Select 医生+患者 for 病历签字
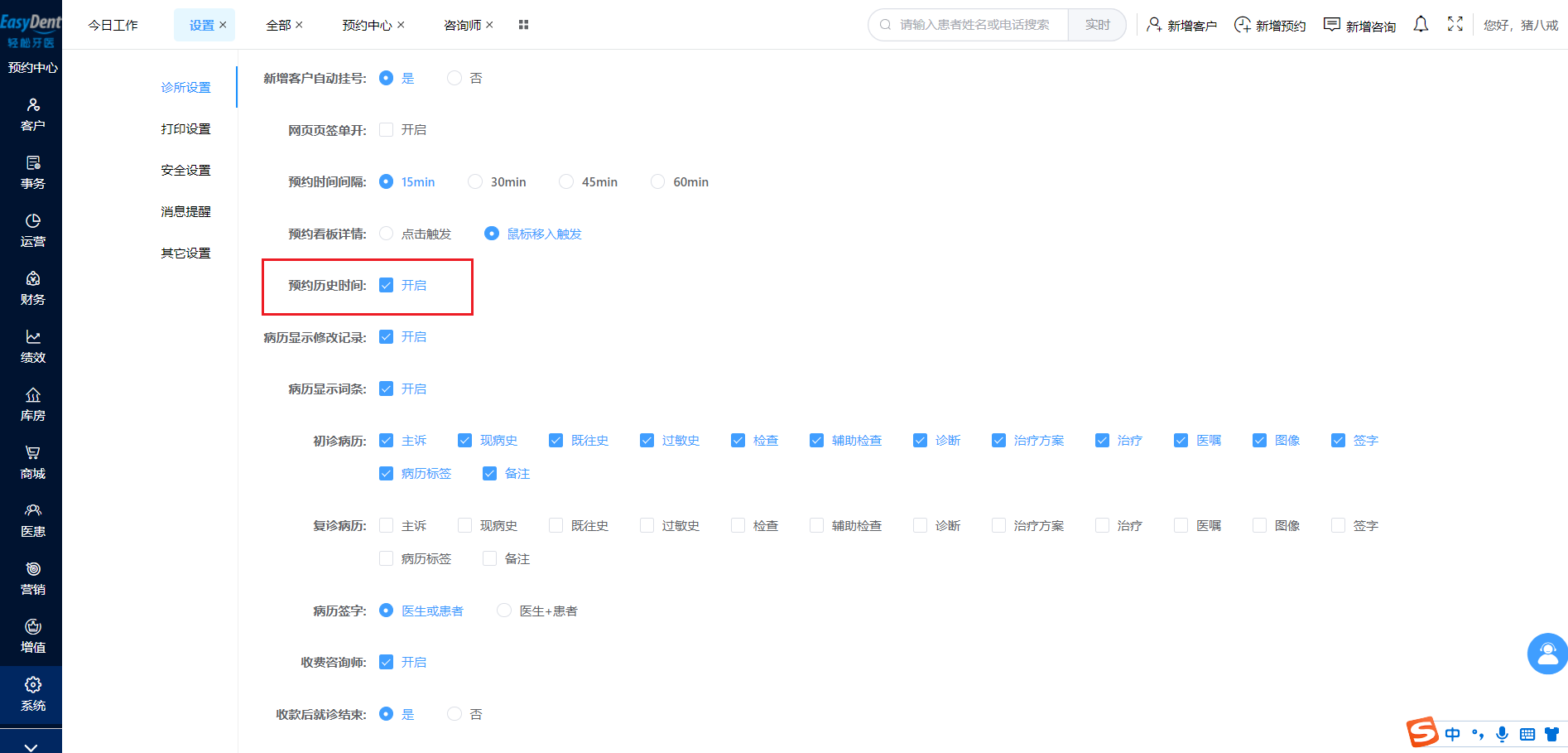Screen dimensions: 1568x753 [504, 611]
